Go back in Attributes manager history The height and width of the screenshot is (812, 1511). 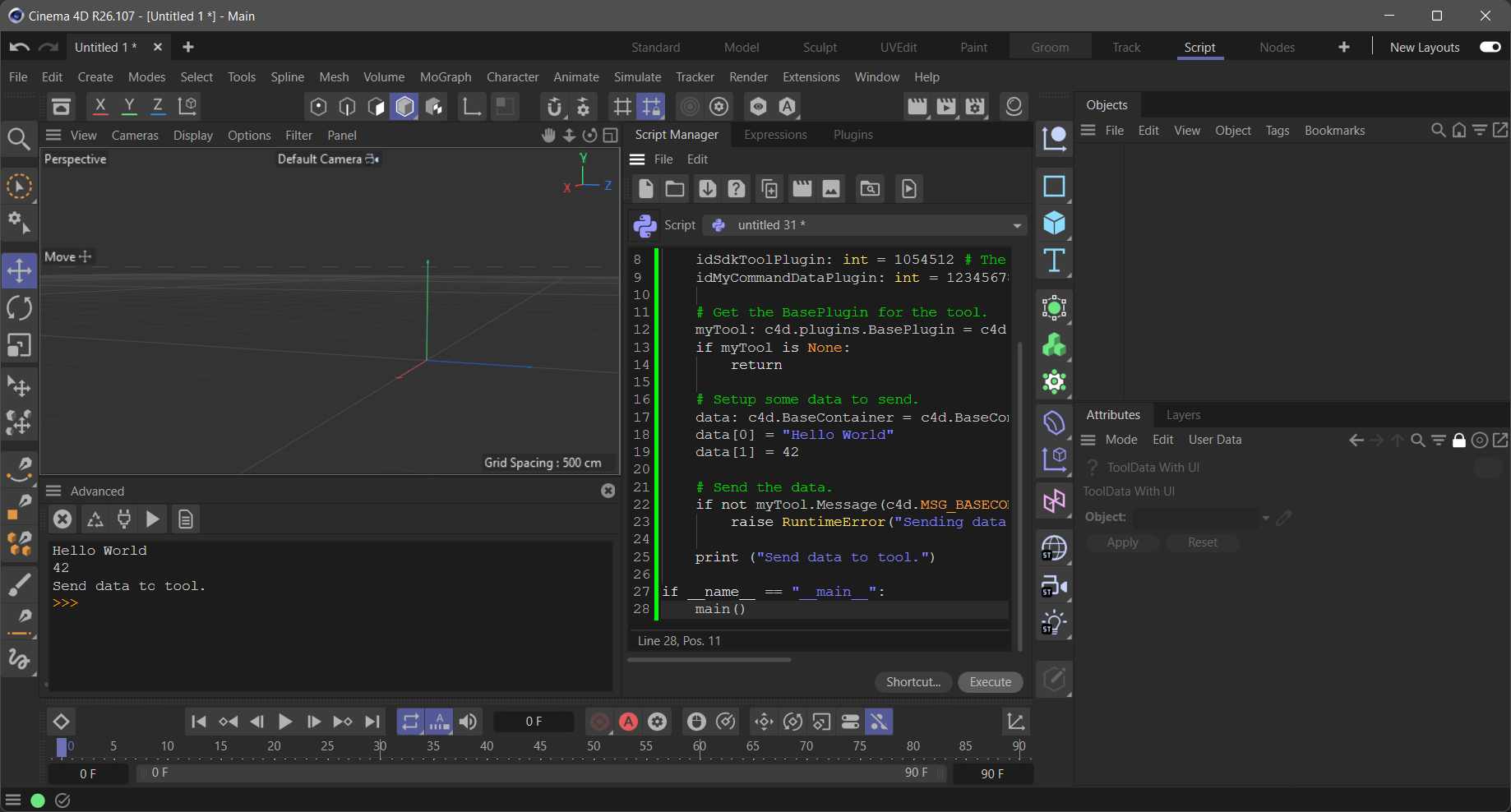point(1356,440)
